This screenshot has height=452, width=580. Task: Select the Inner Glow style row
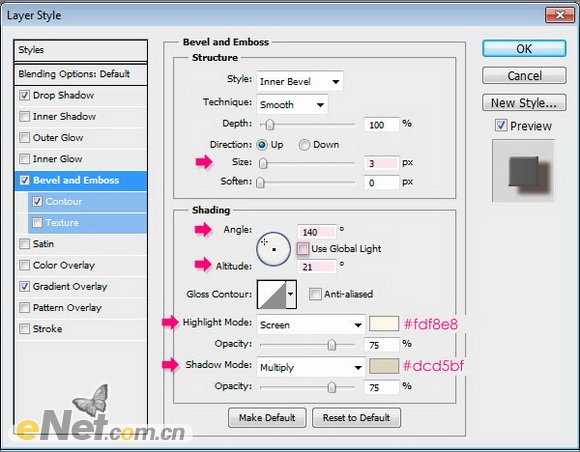point(81,159)
